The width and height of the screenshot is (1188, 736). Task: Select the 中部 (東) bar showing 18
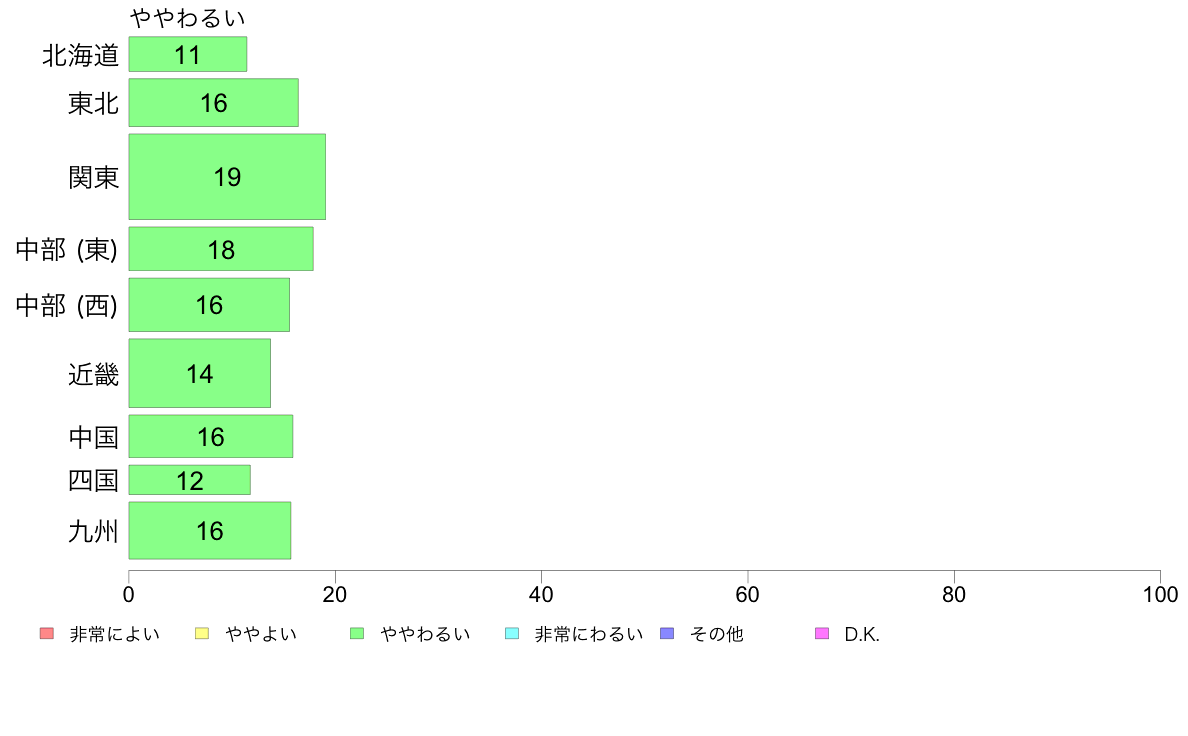point(221,249)
